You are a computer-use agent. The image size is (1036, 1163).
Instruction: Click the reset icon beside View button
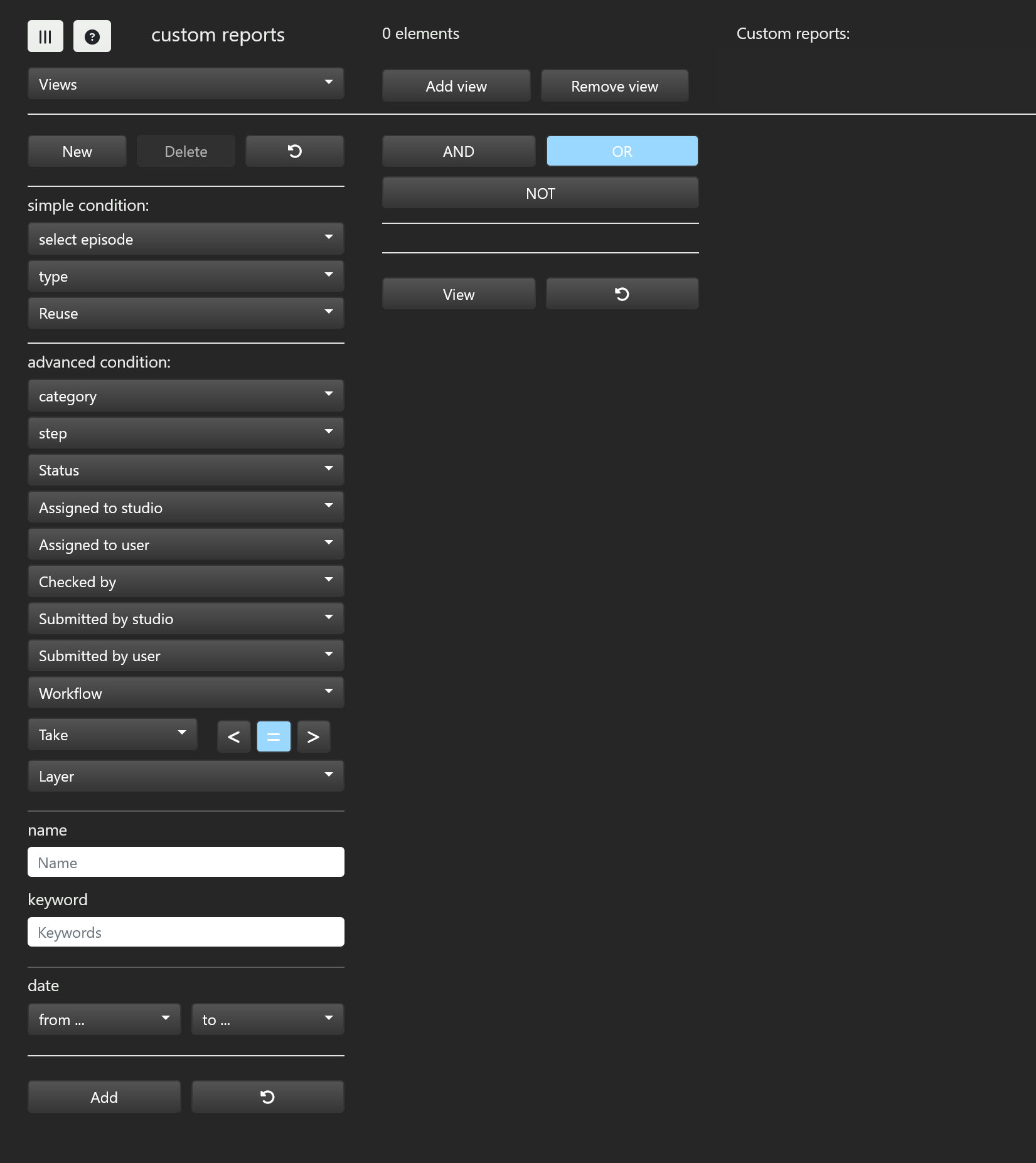pos(621,294)
